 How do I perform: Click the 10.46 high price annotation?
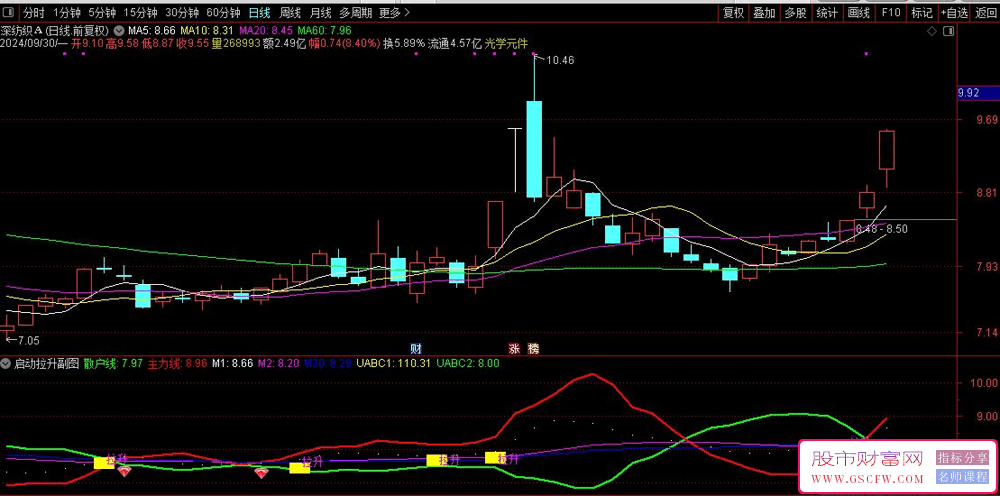coord(560,61)
